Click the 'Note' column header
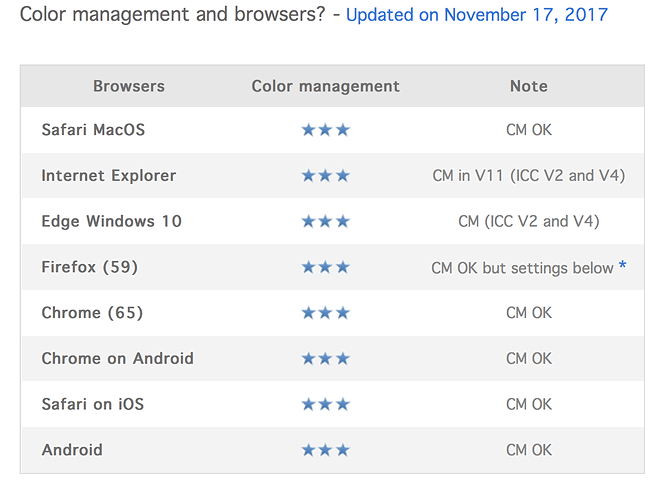Image resolution: width=669 pixels, height=500 pixels. [x=528, y=86]
